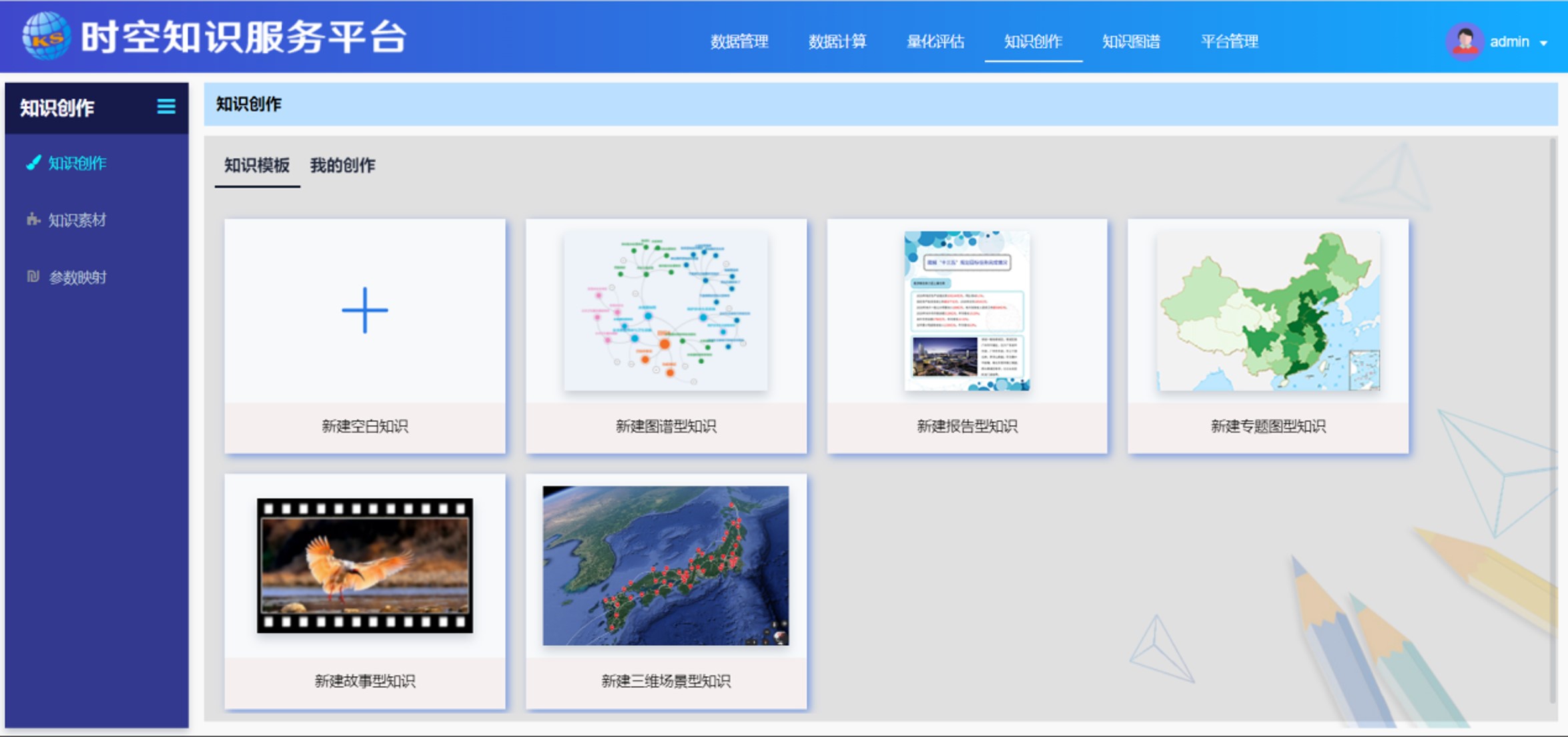Select the 知识模板 tab
Screen dimensions: 1568x737
257,166
